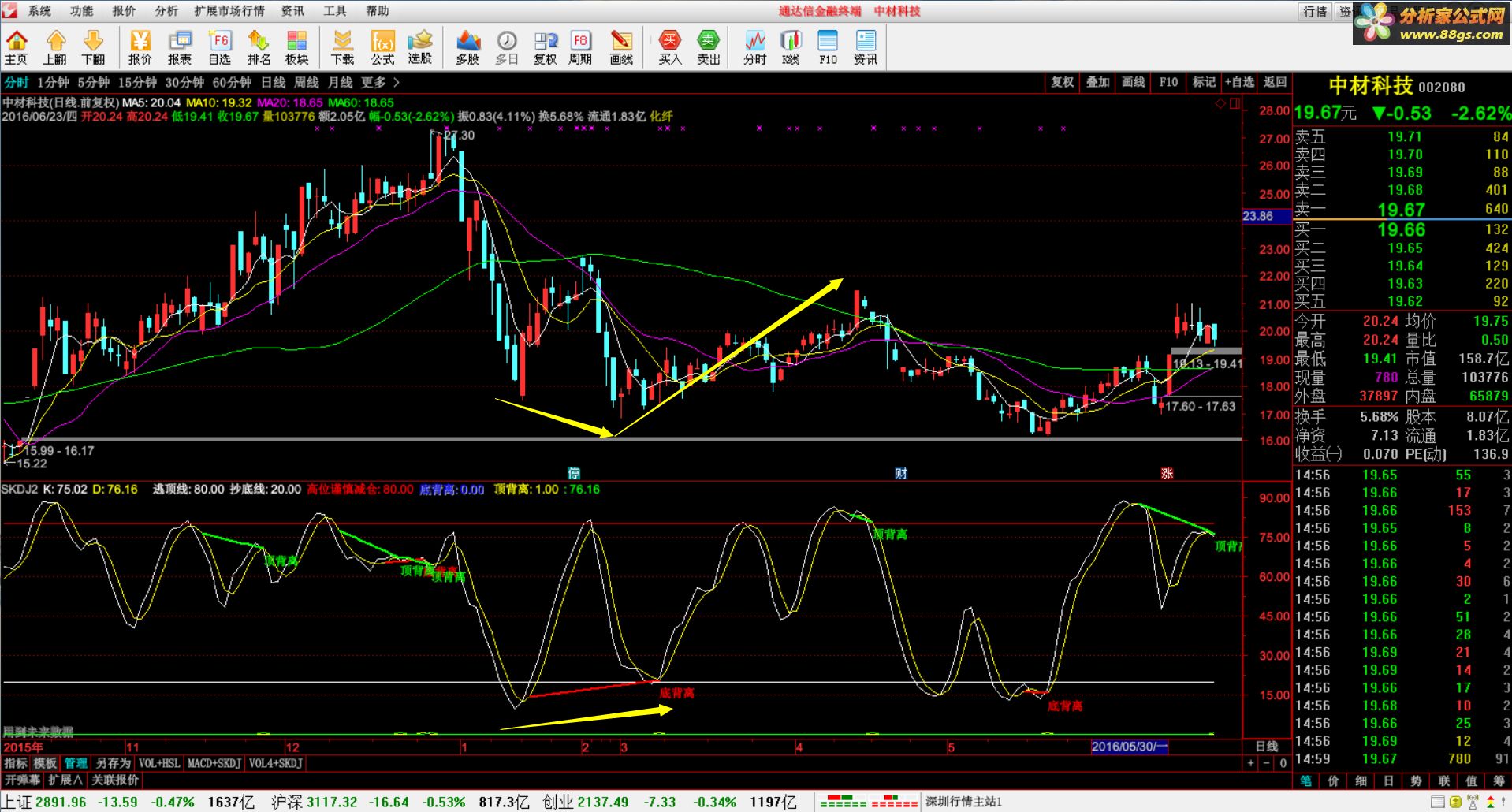Switch to 周线 weekly period tab
Image resolution: width=1512 pixels, height=812 pixels.
(x=307, y=82)
